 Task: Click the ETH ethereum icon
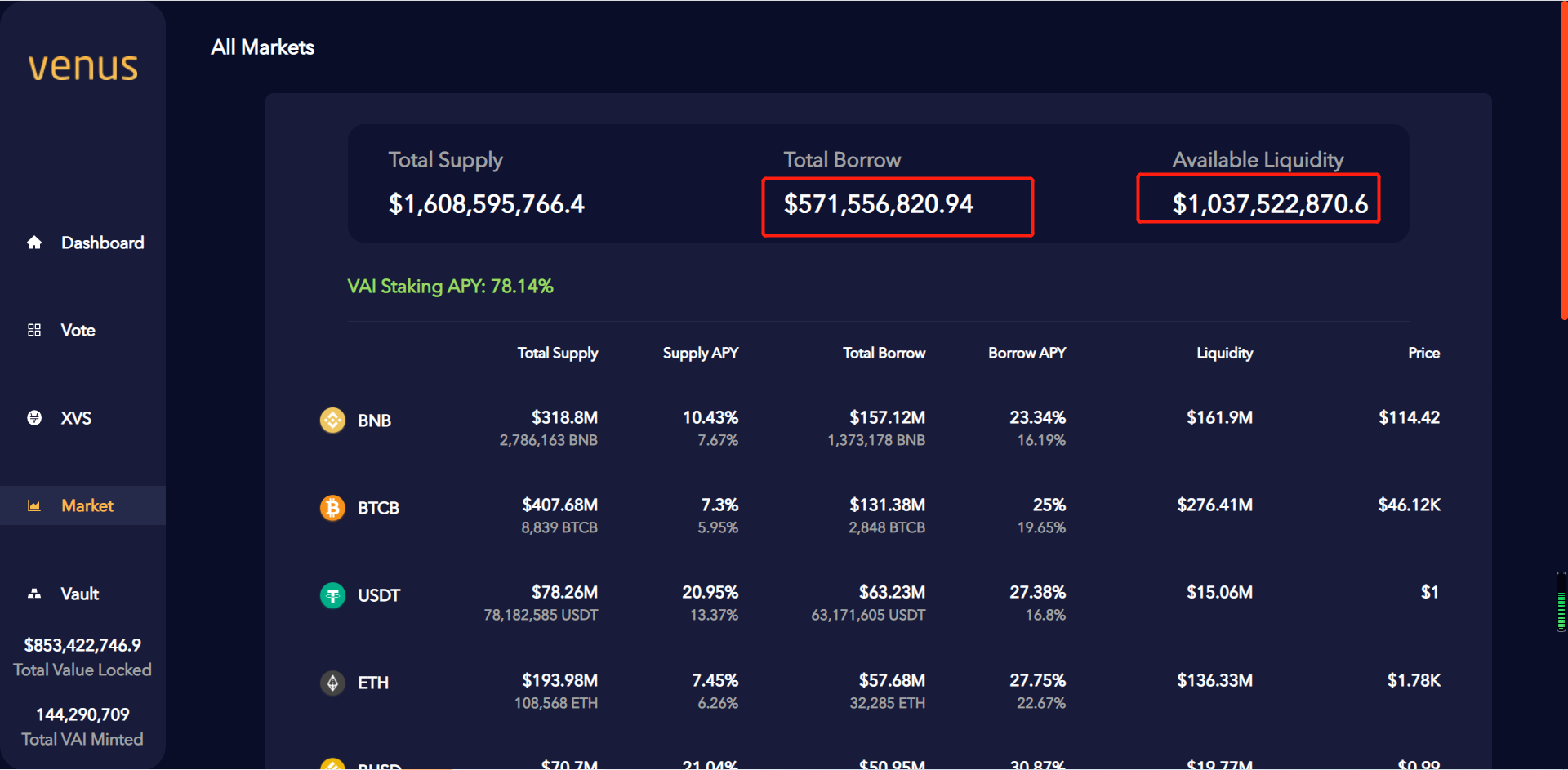point(332,683)
